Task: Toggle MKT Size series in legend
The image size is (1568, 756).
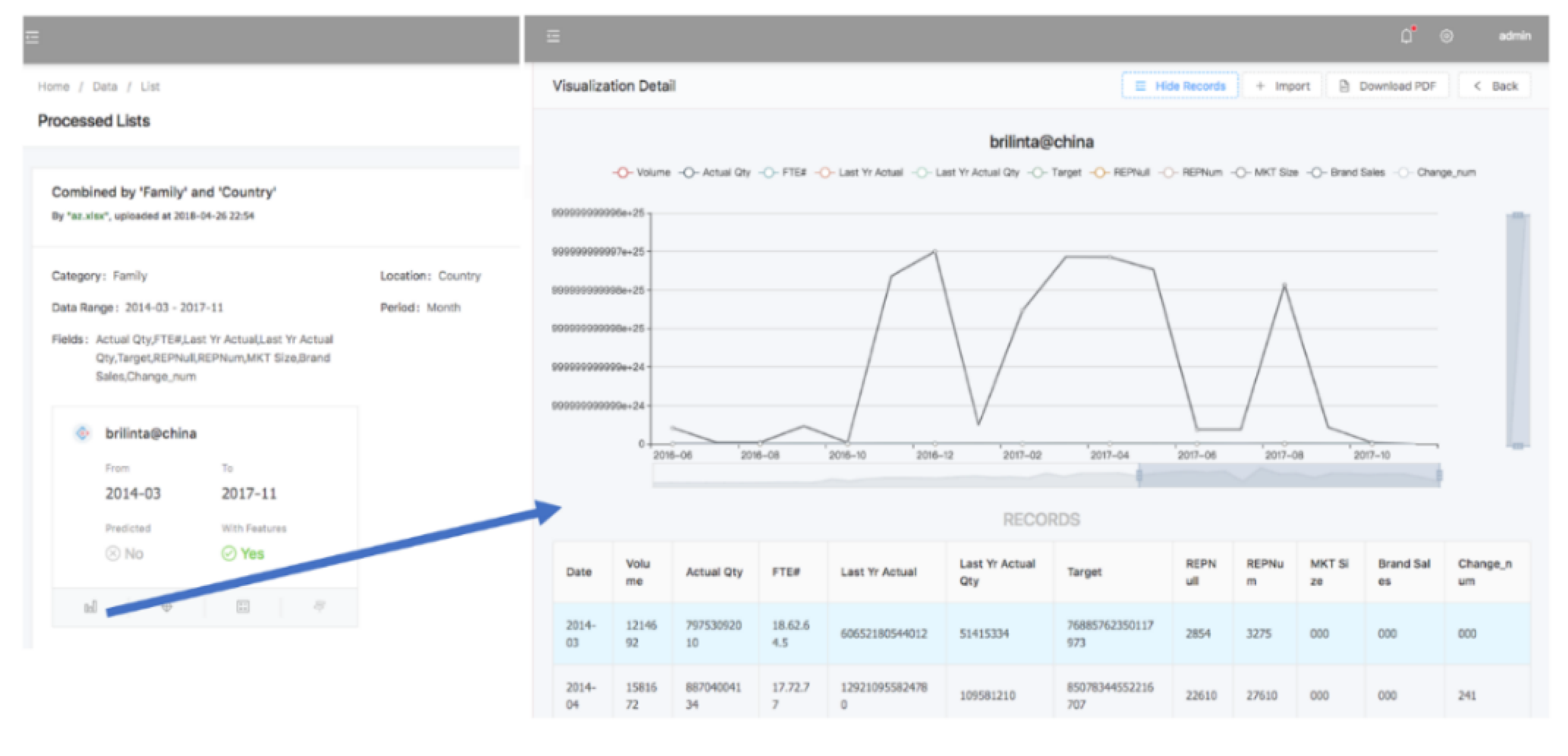Action: tap(1265, 172)
